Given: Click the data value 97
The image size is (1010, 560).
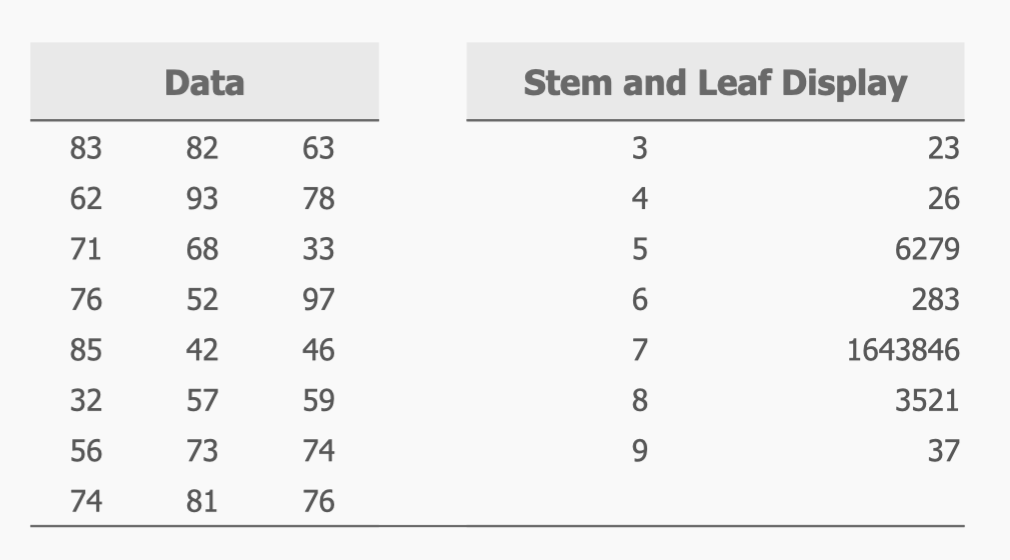Looking at the screenshot, I should [x=318, y=299].
